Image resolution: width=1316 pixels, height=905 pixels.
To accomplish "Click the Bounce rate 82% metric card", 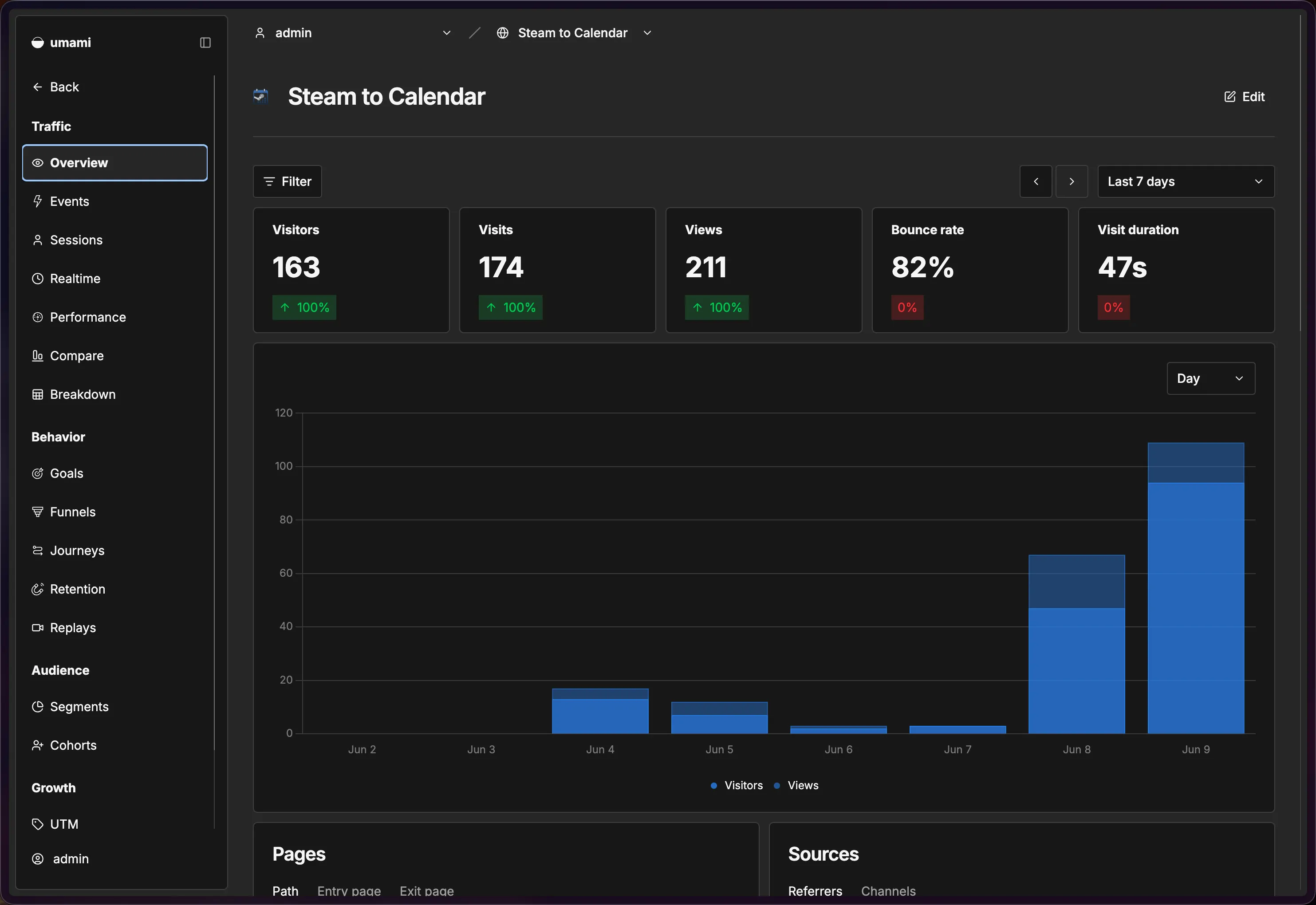I will [x=970, y=270].
